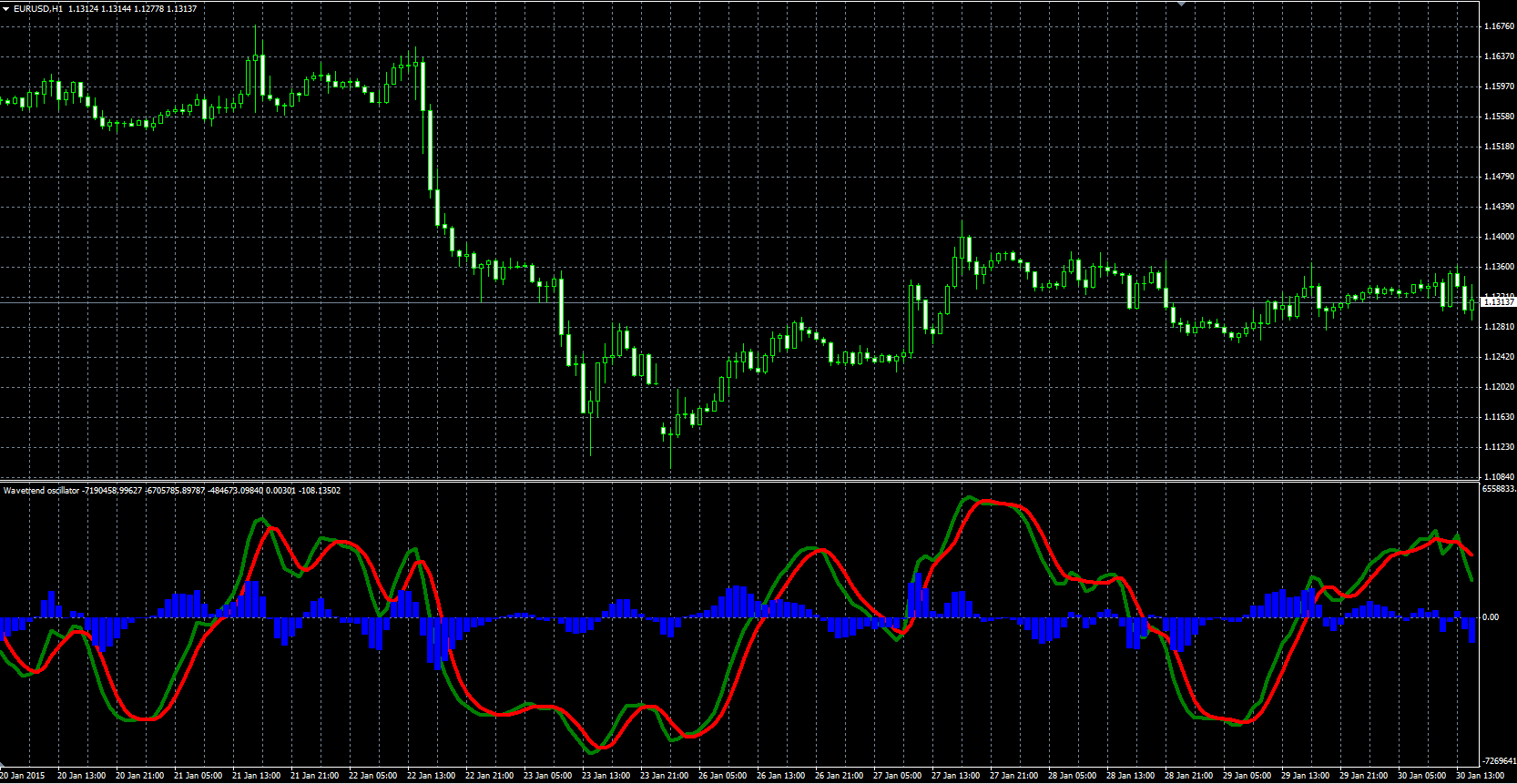
Task: Click the 22 Jan 05:00 time label
Action: [372, 776]
